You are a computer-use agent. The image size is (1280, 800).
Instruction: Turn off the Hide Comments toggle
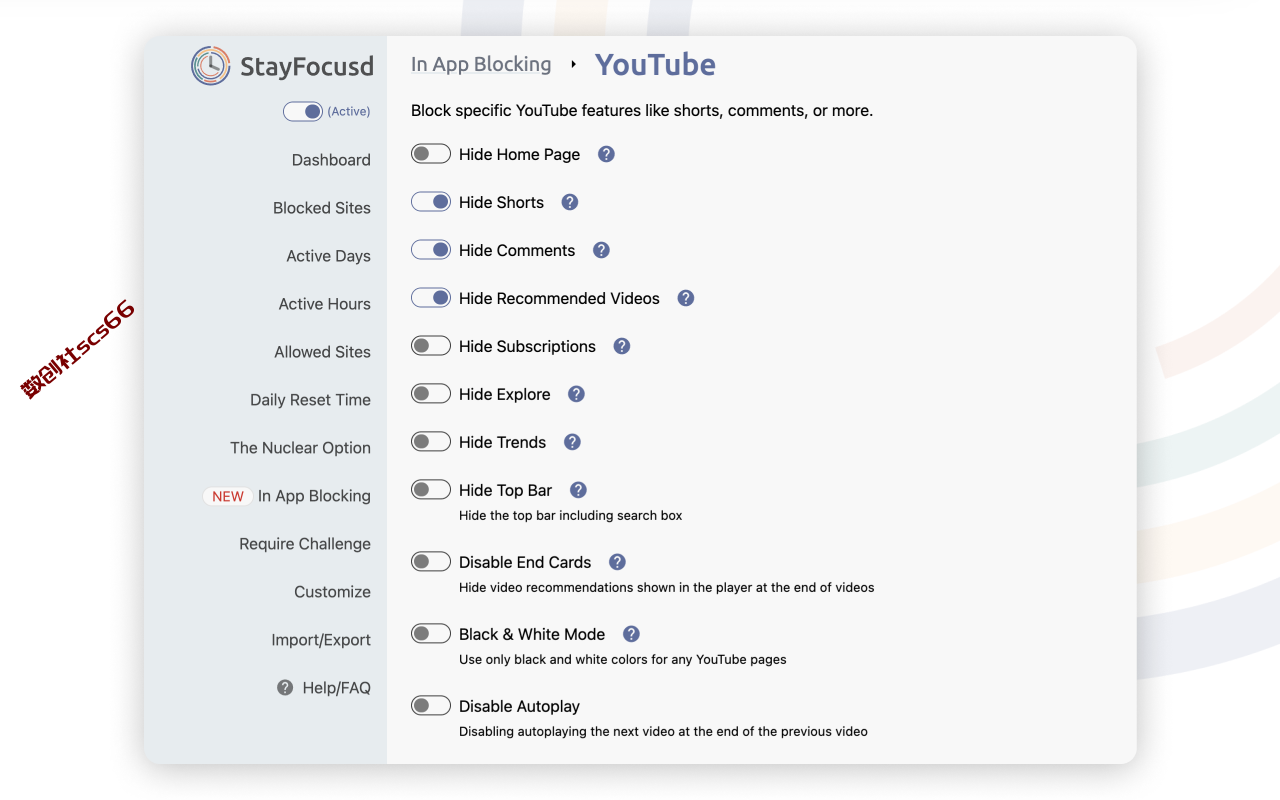pos(431,250)
